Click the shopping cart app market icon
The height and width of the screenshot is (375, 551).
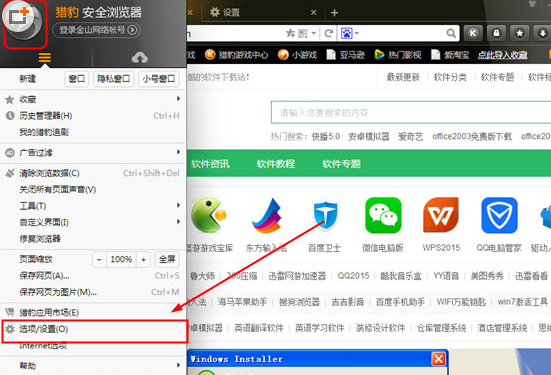pyautogui.click(x=10, y=312)
